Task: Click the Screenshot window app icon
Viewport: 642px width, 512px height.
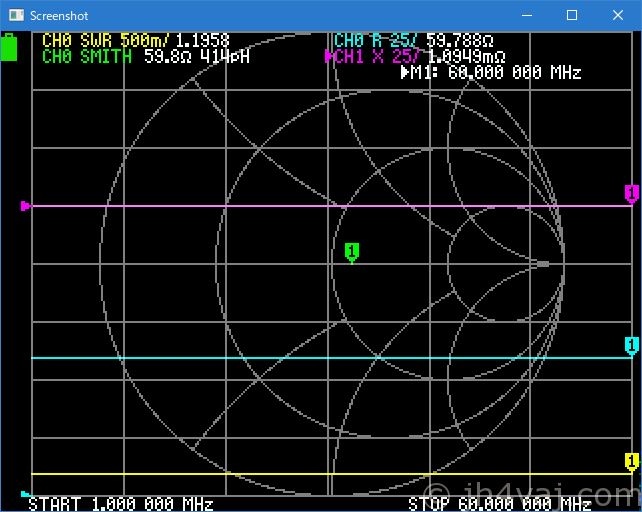Action: click(16, 16)
